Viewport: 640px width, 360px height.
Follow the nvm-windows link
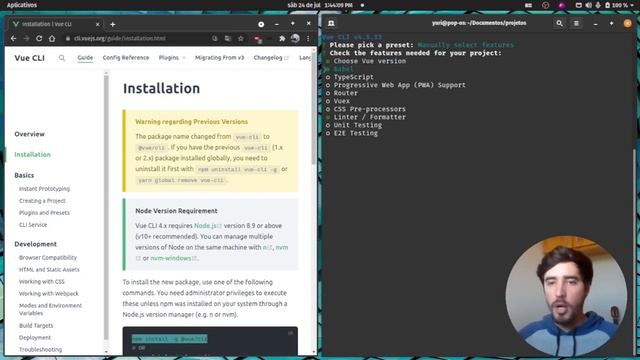click(x=174, y=258)
